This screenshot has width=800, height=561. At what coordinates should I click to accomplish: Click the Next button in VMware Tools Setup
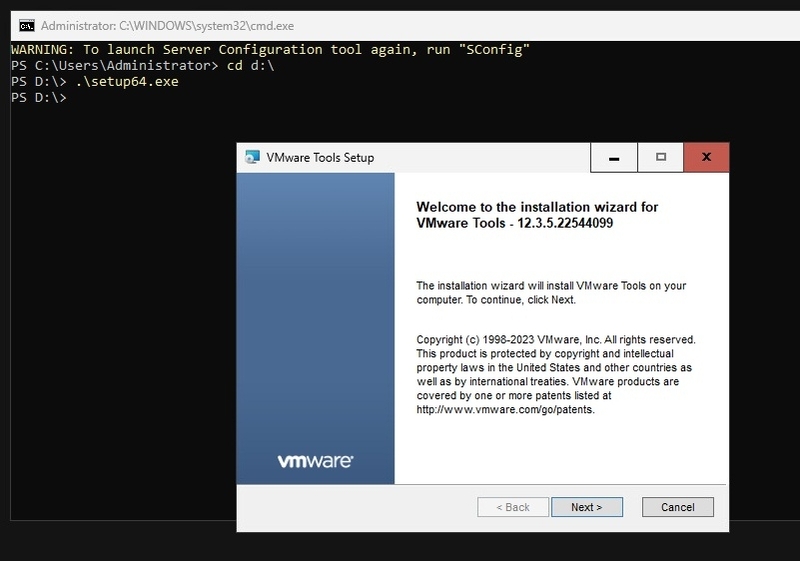pos(587,507)
